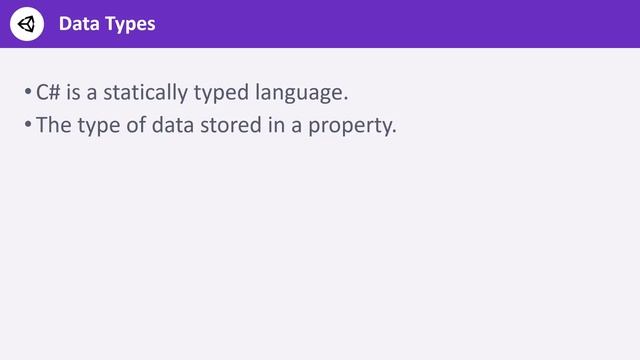Click the word "stored" in second bullet

click(231, 125)
